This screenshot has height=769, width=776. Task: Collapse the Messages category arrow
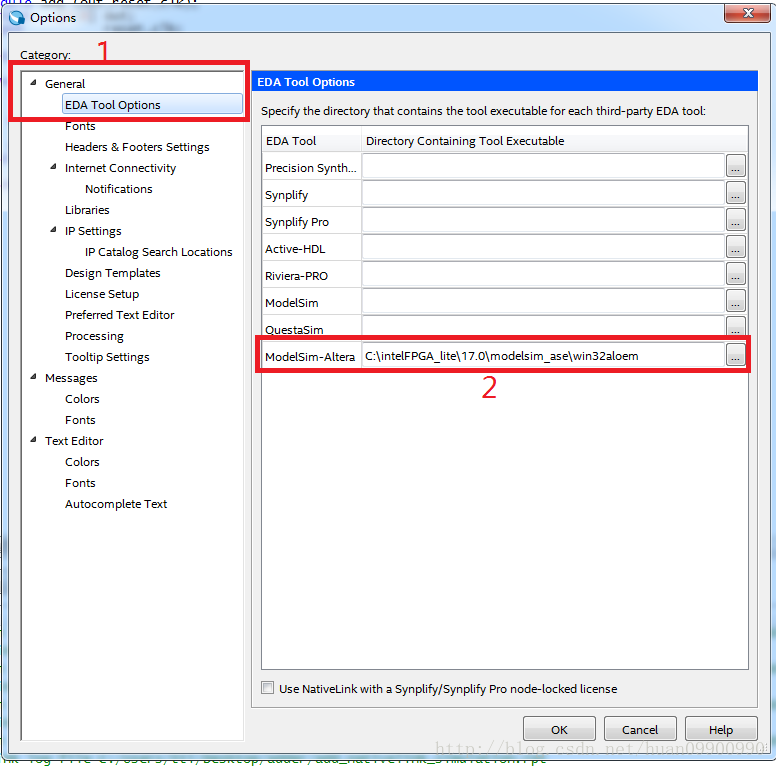[x=34, y=377]
